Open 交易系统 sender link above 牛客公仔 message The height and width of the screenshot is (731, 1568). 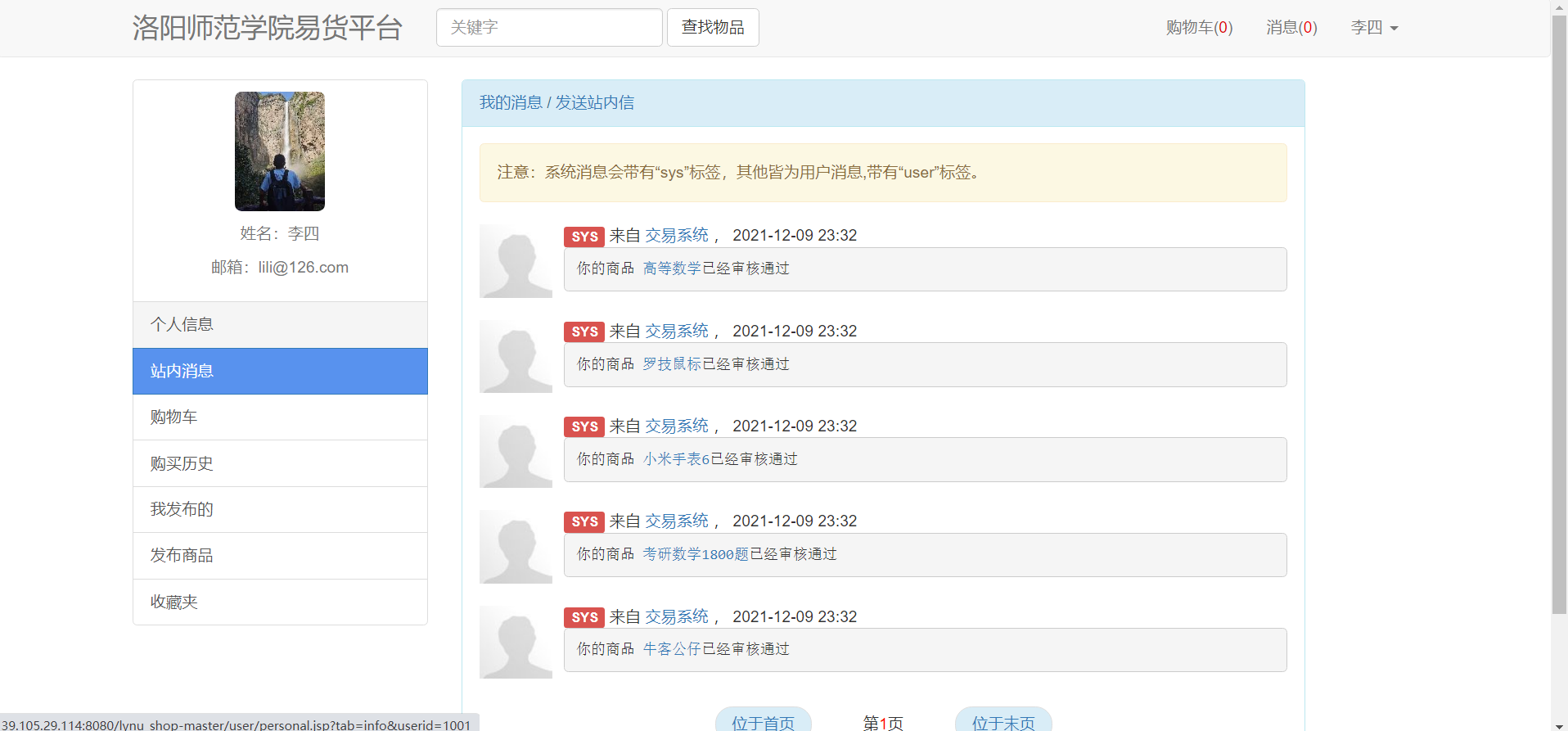pos(677,616)
